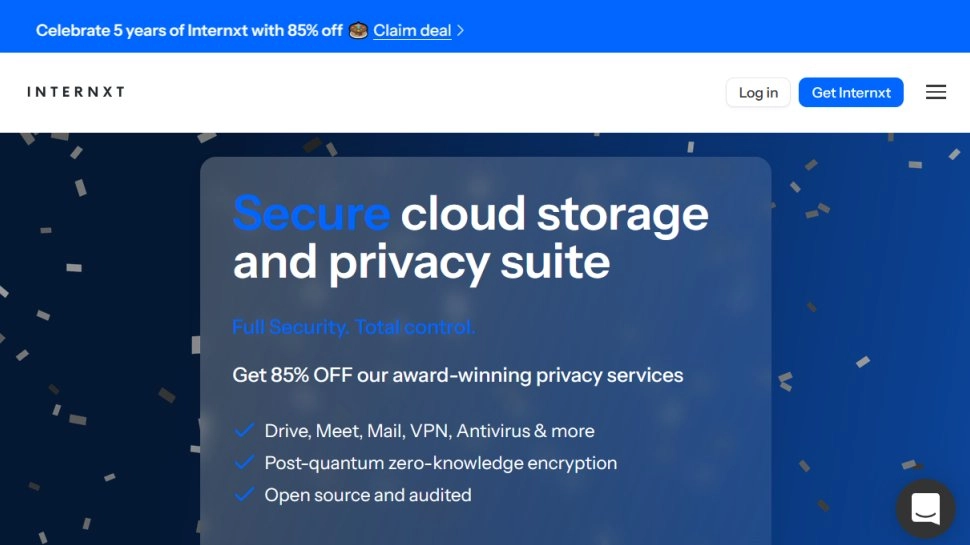Click the cake emoji in the promo banner
This screenshot has width=970, height=545.
[358, 30]
